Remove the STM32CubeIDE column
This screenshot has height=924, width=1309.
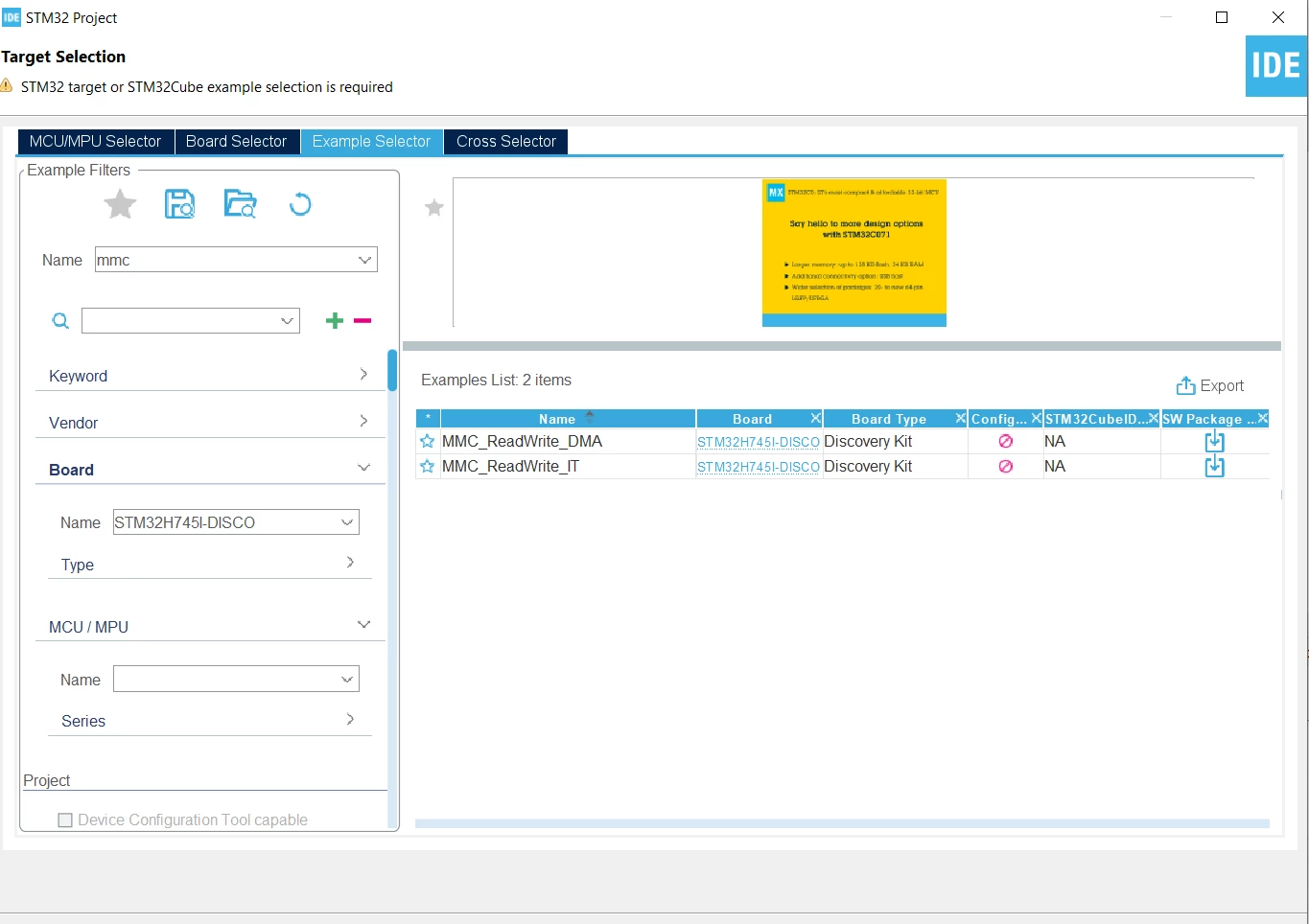click(x=1154, y=419)
